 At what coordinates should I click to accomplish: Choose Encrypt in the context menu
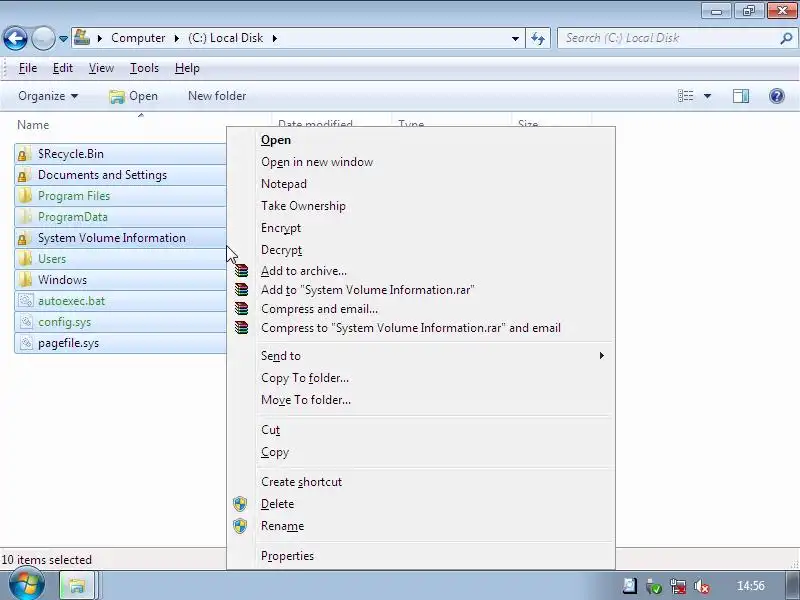pyautogui.click(x=421, y=228)
